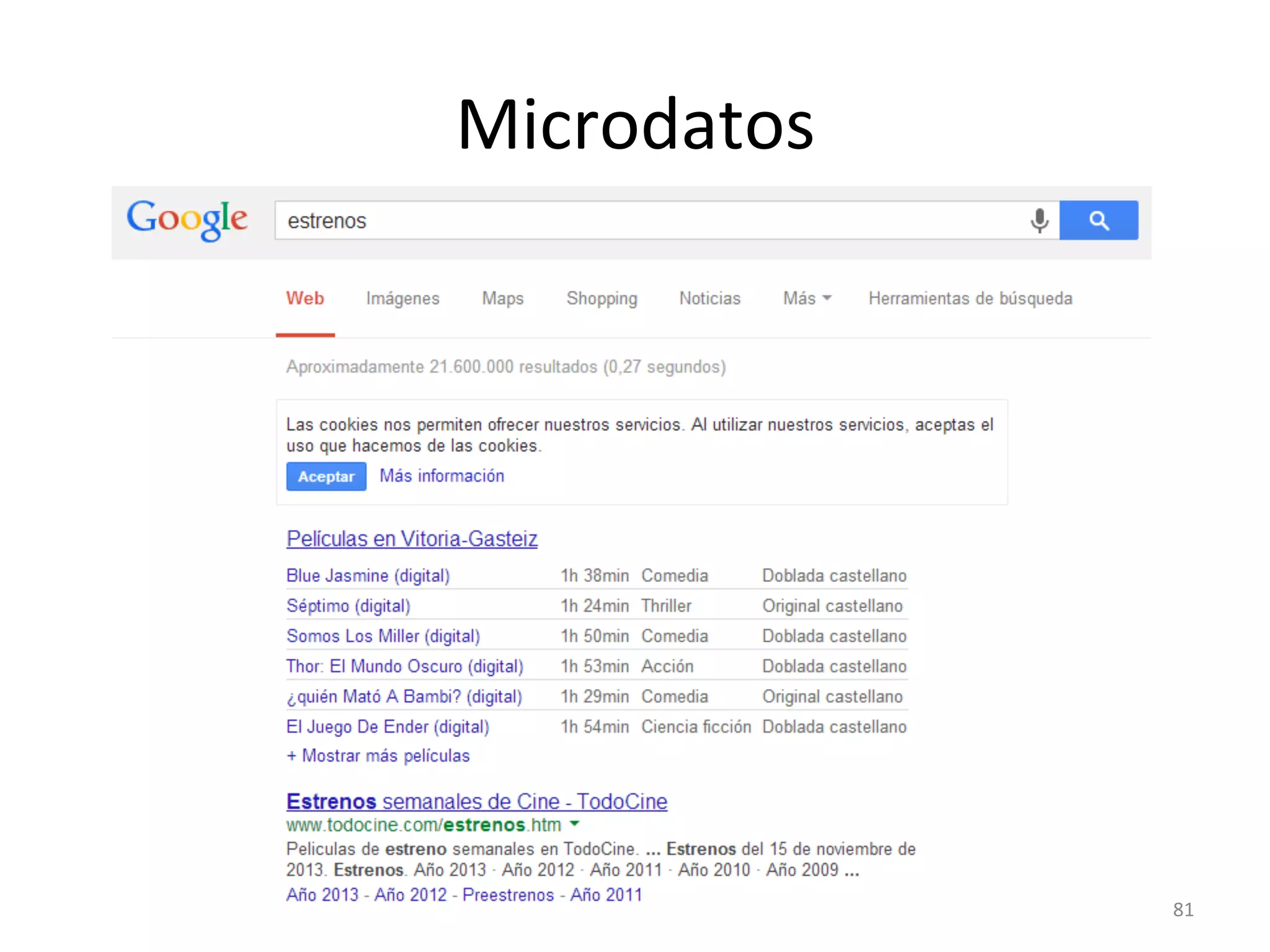The width and height of the screenshot is (1270, 952).
Task: Click Acción genre in Thor row
Action: click(668, 666)
